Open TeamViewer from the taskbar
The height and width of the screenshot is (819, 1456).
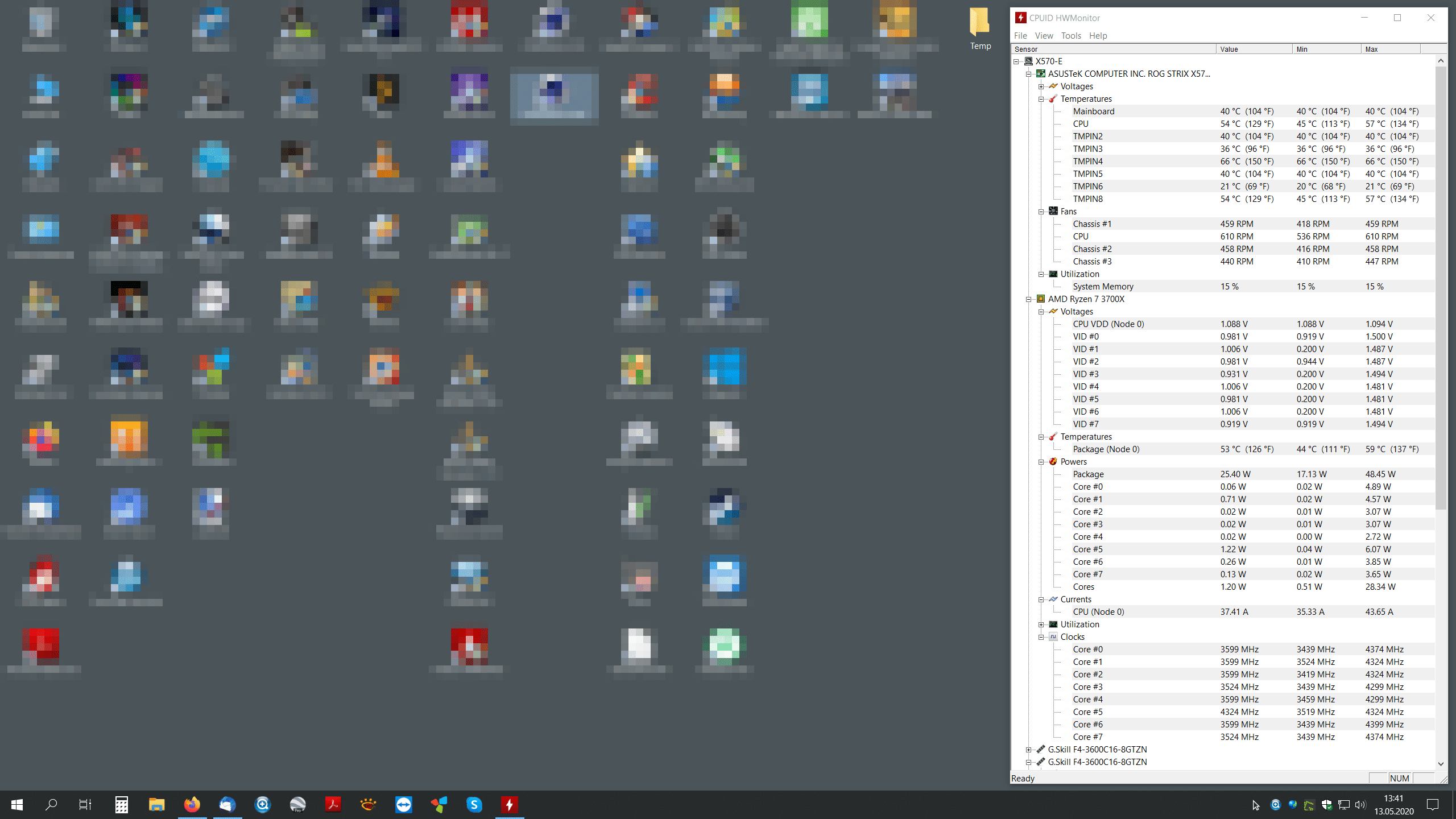tap(403, 804)
